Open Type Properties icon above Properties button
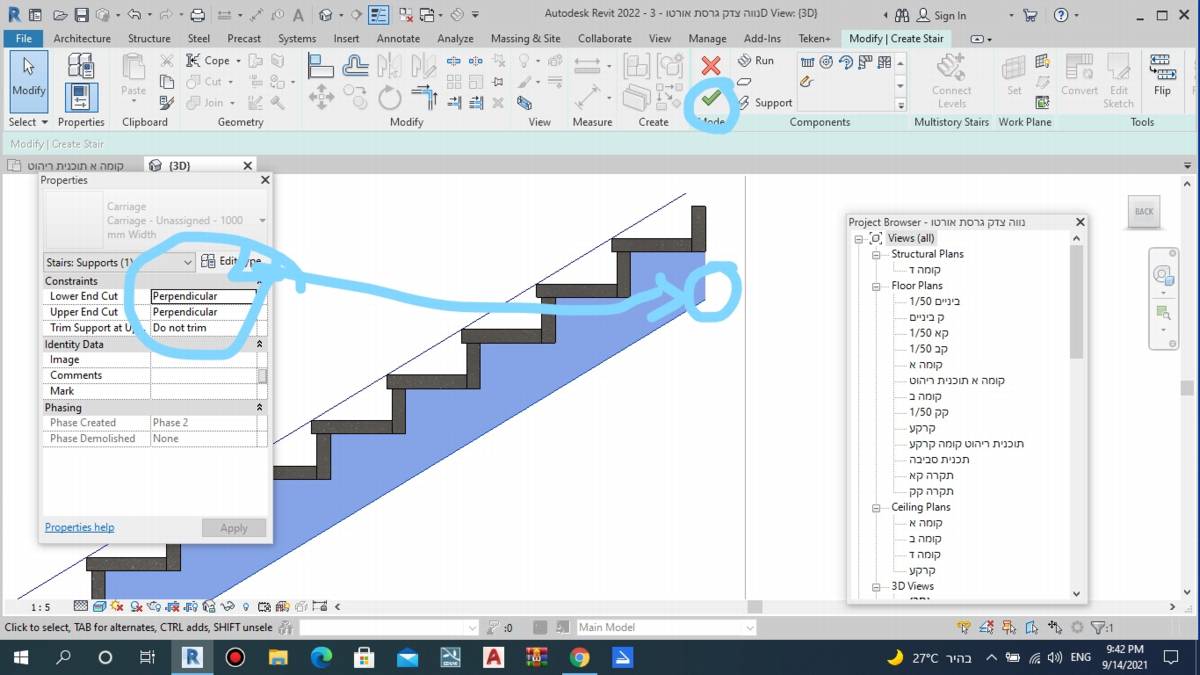This screenshot has width=1200, height=675. pos(81,66)
